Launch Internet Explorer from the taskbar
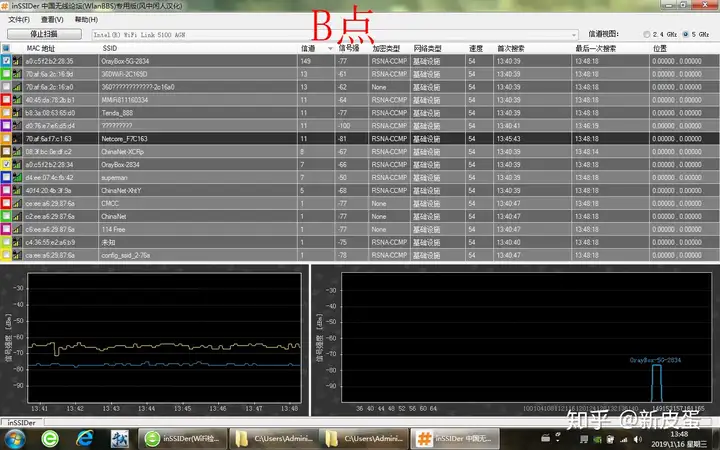This screenshot has width=720, height=450. pyautogui.click(x=85, y=439)
